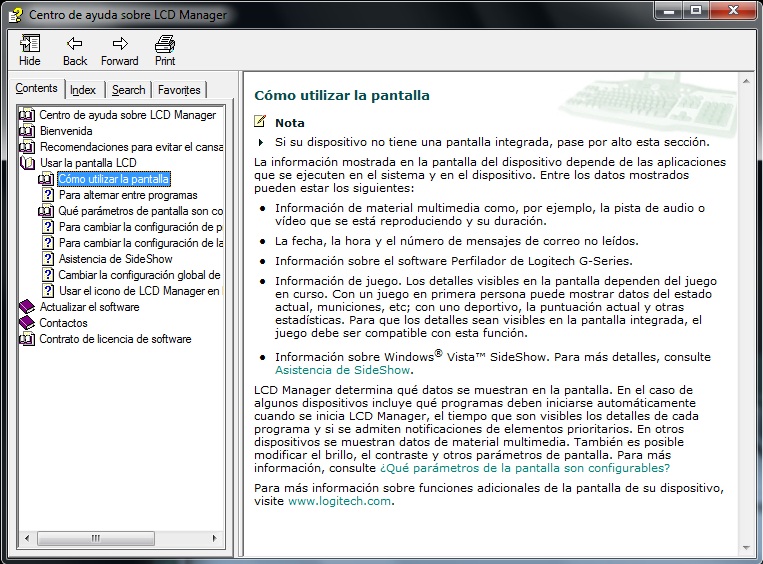Activate the Contents tab
The height and width of the screenshot is (564, 763).
pos(37,89)
